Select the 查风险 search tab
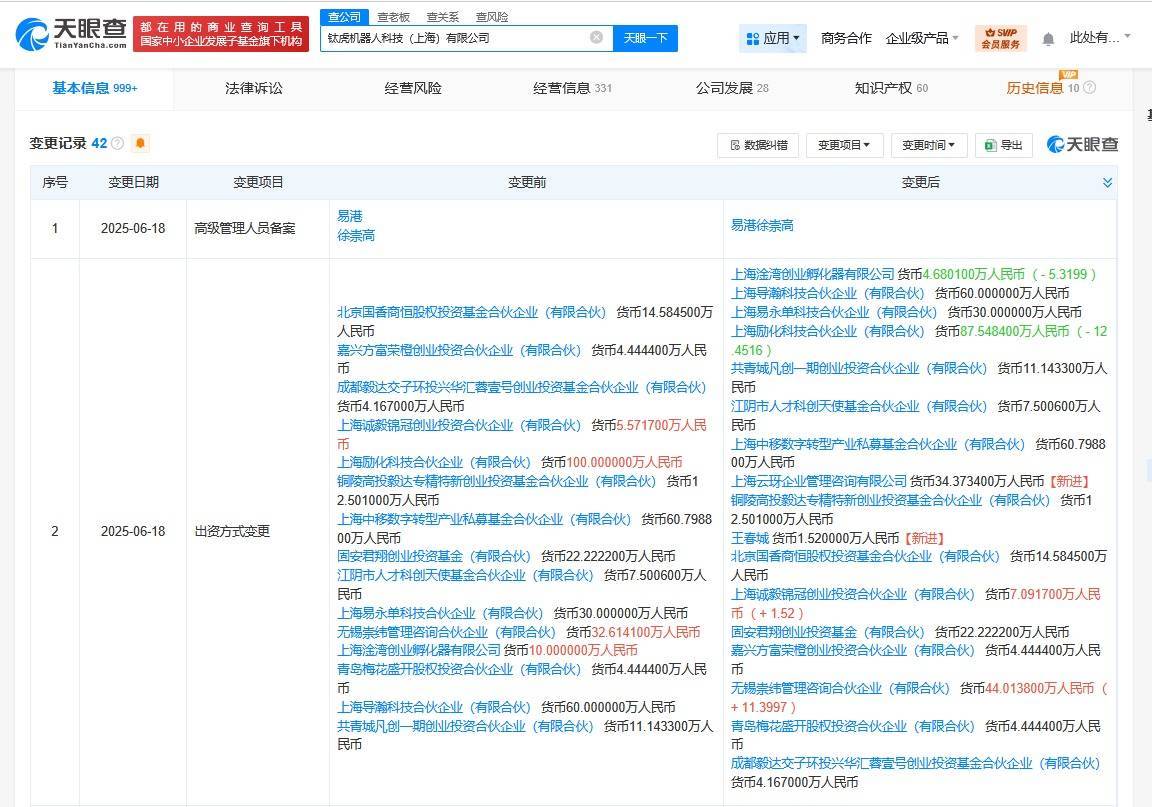Viewport: 1152px width, 807px height. click(492, 17)
